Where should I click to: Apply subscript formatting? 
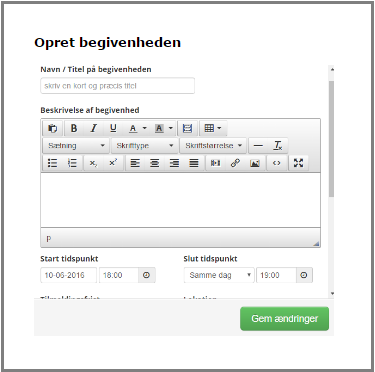coord(93,163)
